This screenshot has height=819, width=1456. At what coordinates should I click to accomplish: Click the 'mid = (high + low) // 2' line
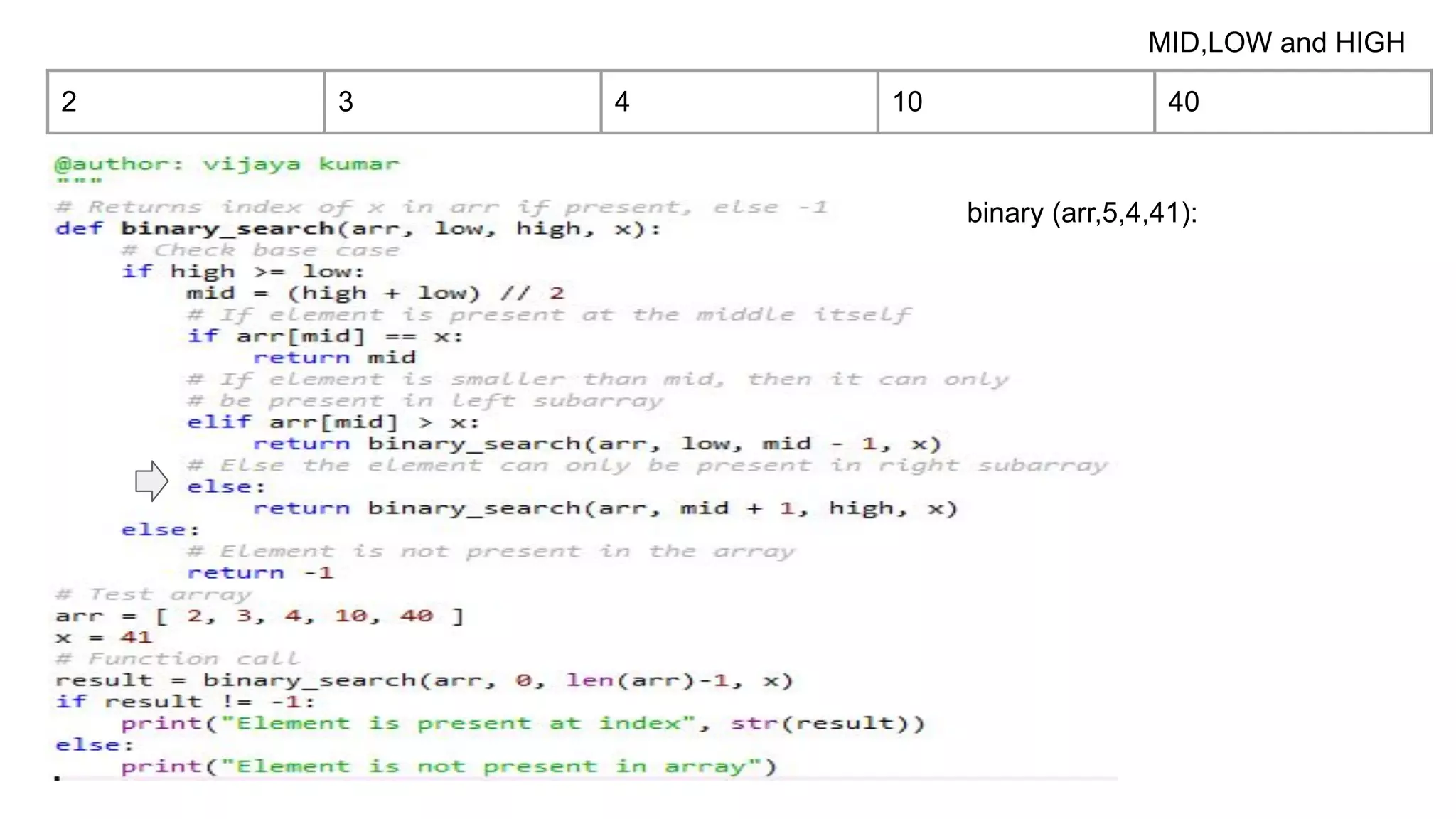point(375,293)
